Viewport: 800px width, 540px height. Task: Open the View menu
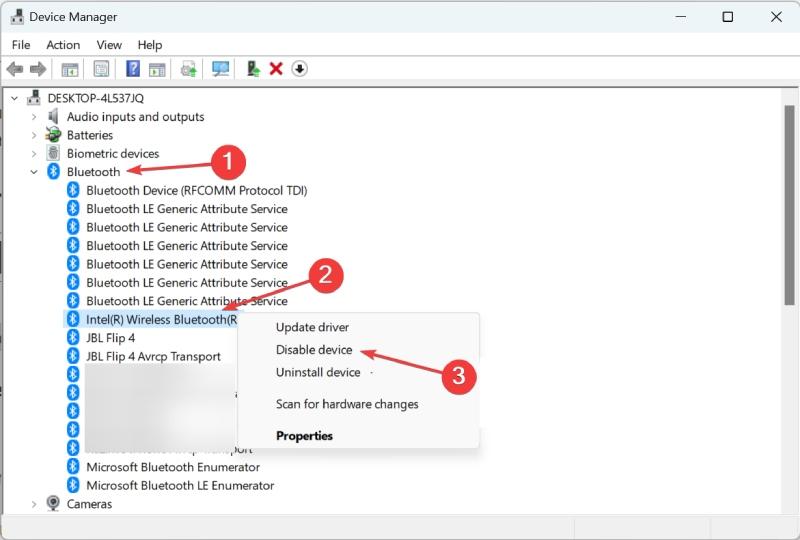point(109,45)
